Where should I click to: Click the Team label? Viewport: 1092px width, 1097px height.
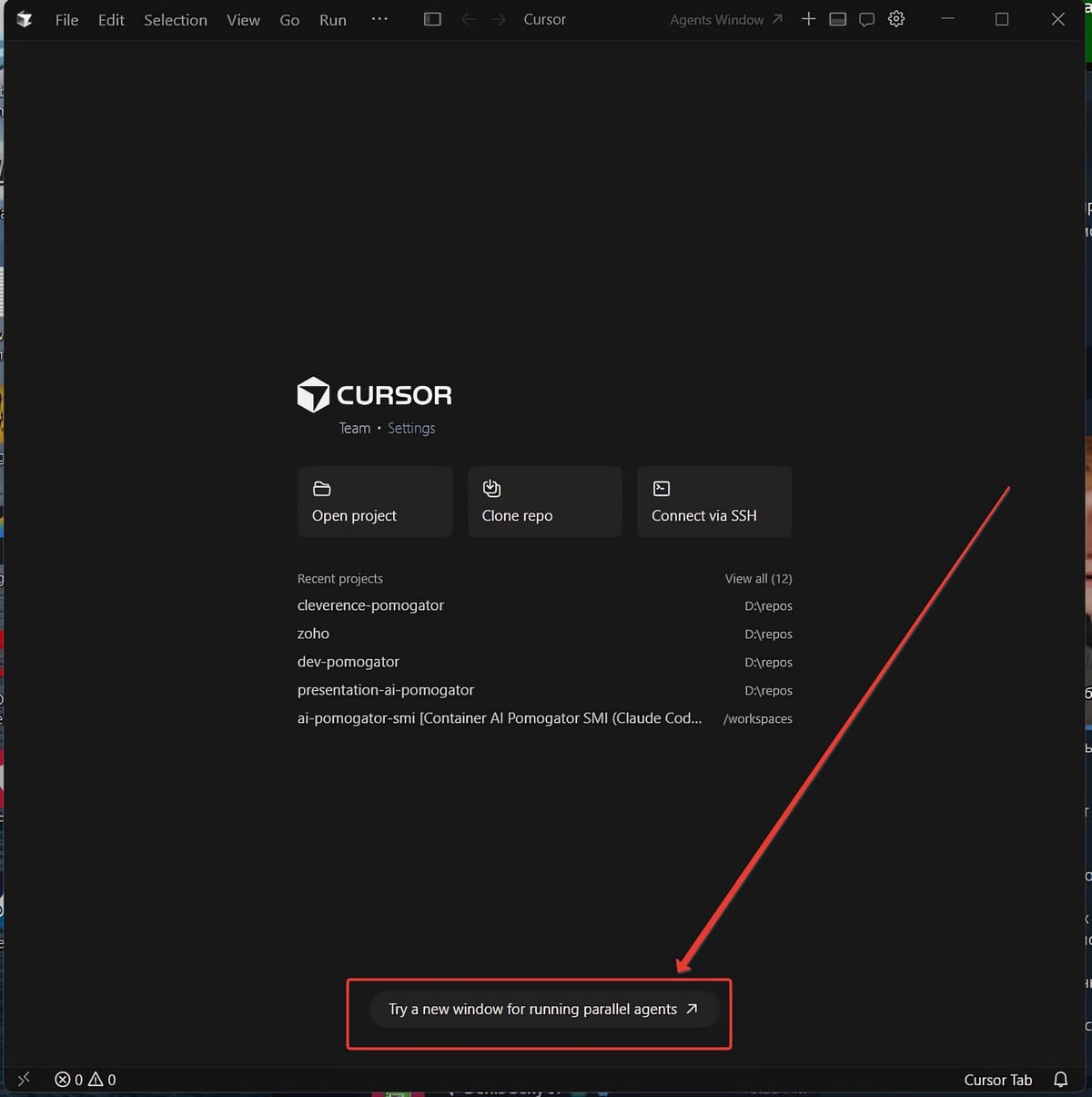[x=355, y=428]
